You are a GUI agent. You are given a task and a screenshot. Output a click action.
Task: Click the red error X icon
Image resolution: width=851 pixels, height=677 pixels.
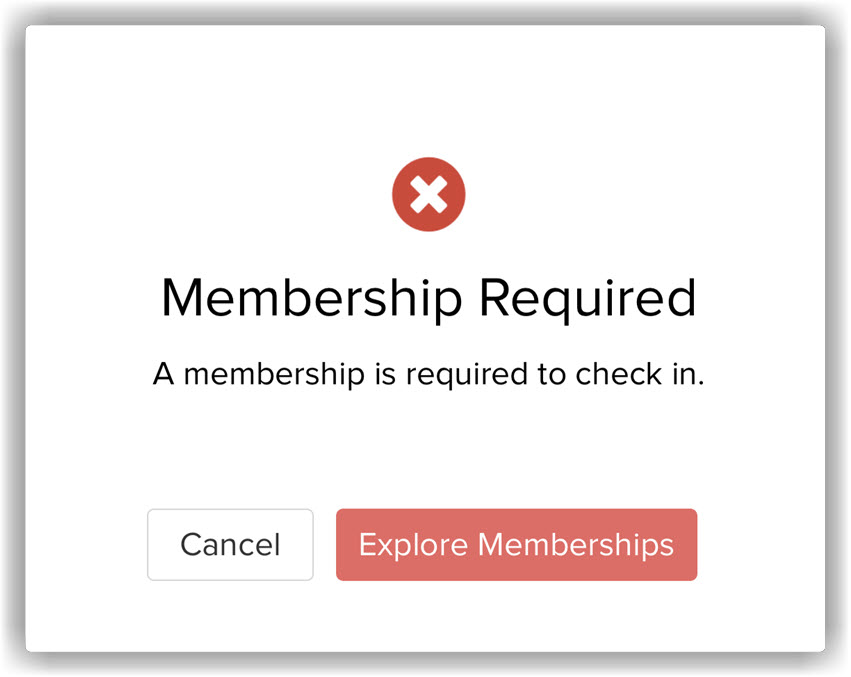[x=429, y=194]
